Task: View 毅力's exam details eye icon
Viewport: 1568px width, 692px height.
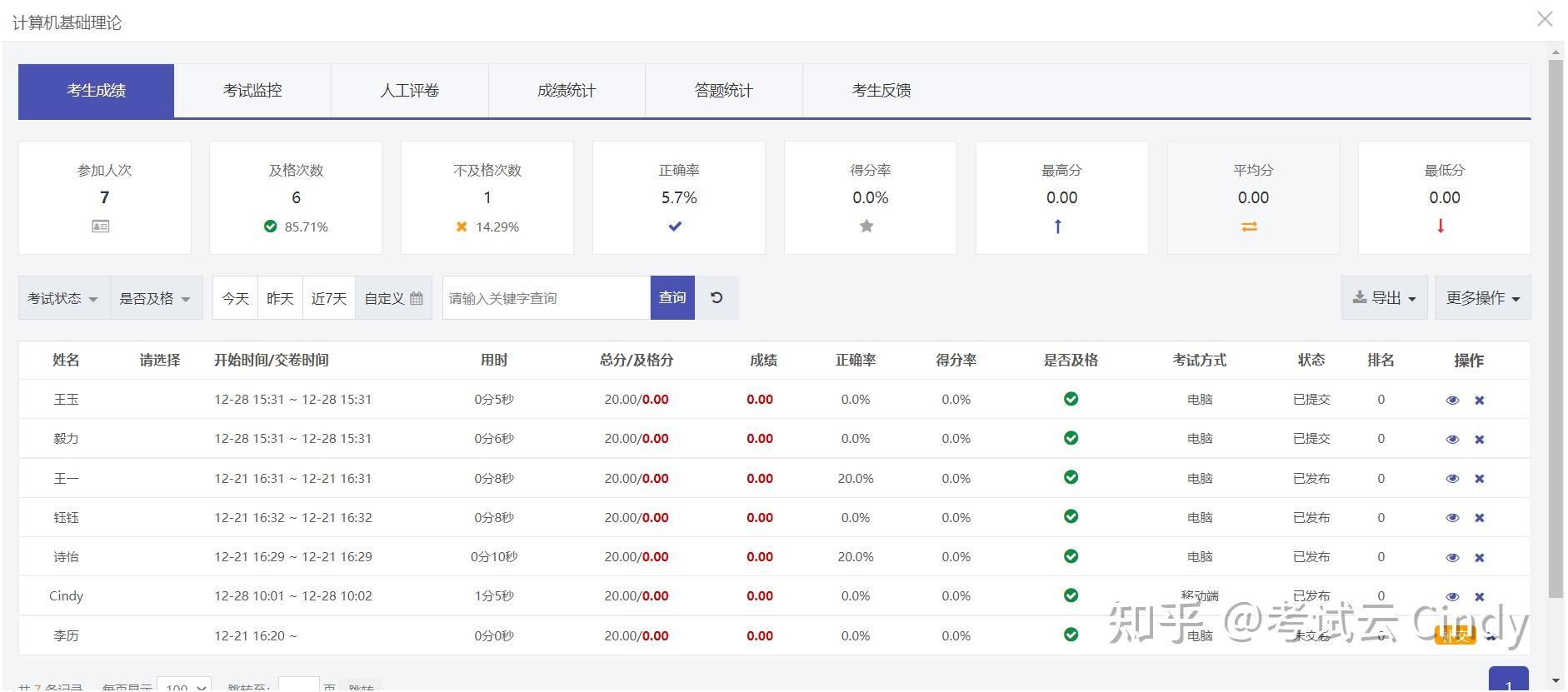Action: 1452,440
